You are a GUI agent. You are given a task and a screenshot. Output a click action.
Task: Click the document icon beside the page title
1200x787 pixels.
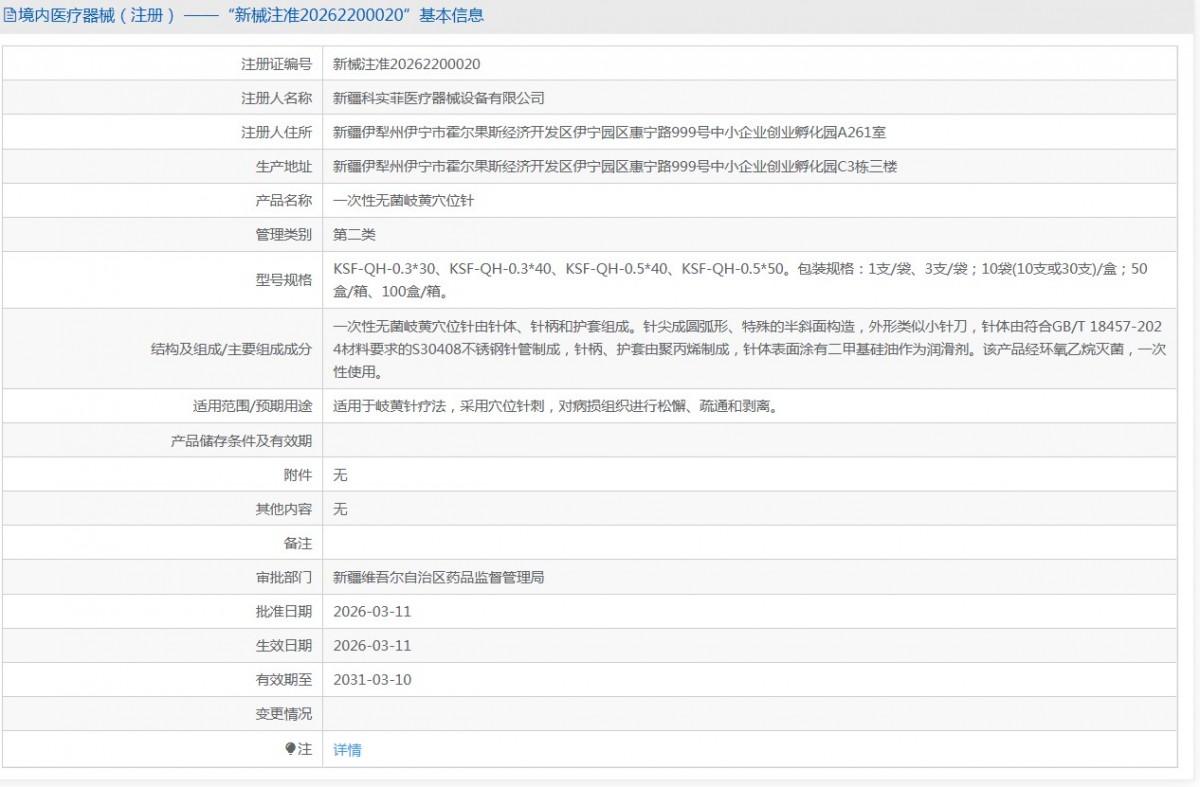click(9, 15)
